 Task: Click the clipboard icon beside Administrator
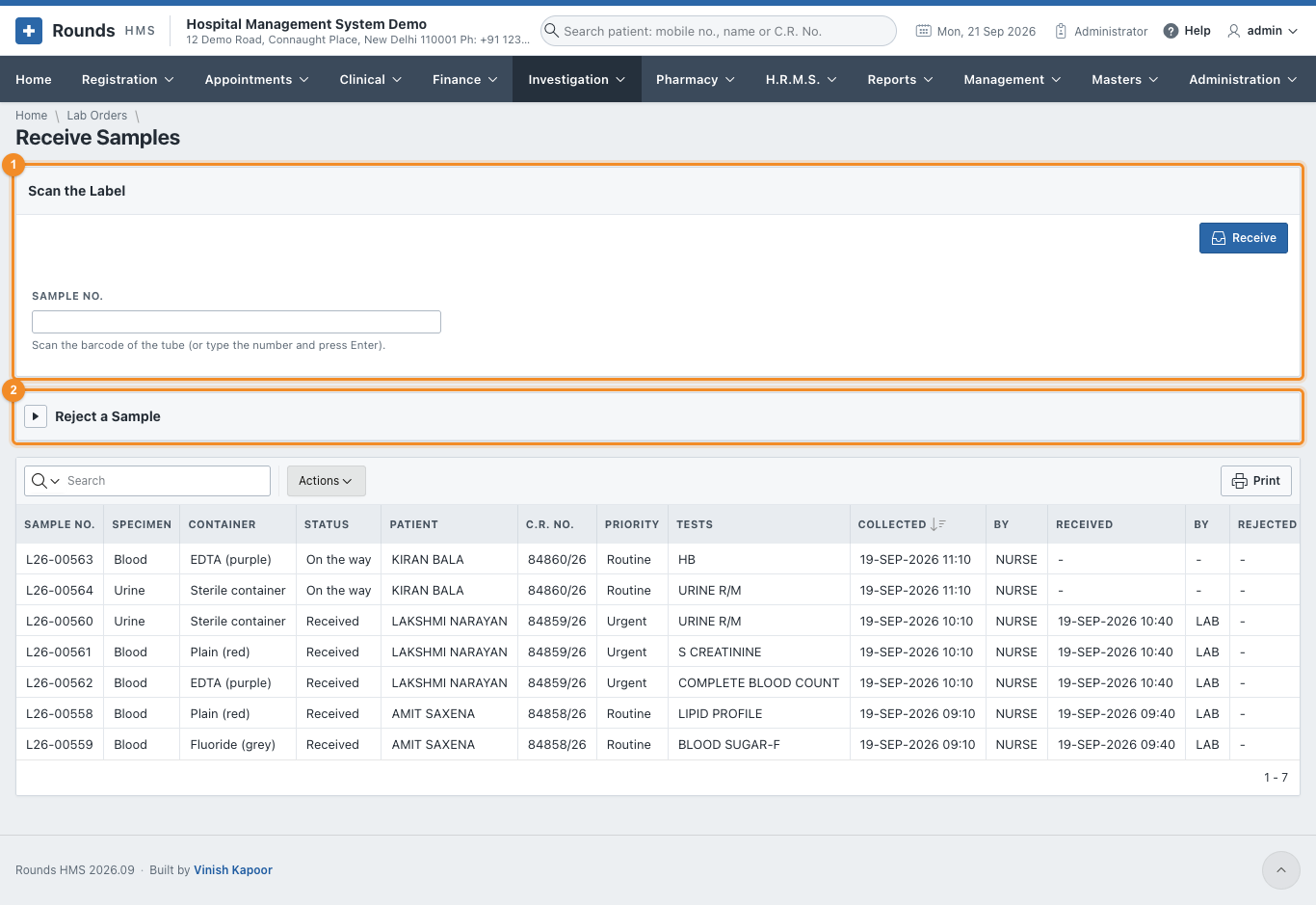click(1061, 31)
